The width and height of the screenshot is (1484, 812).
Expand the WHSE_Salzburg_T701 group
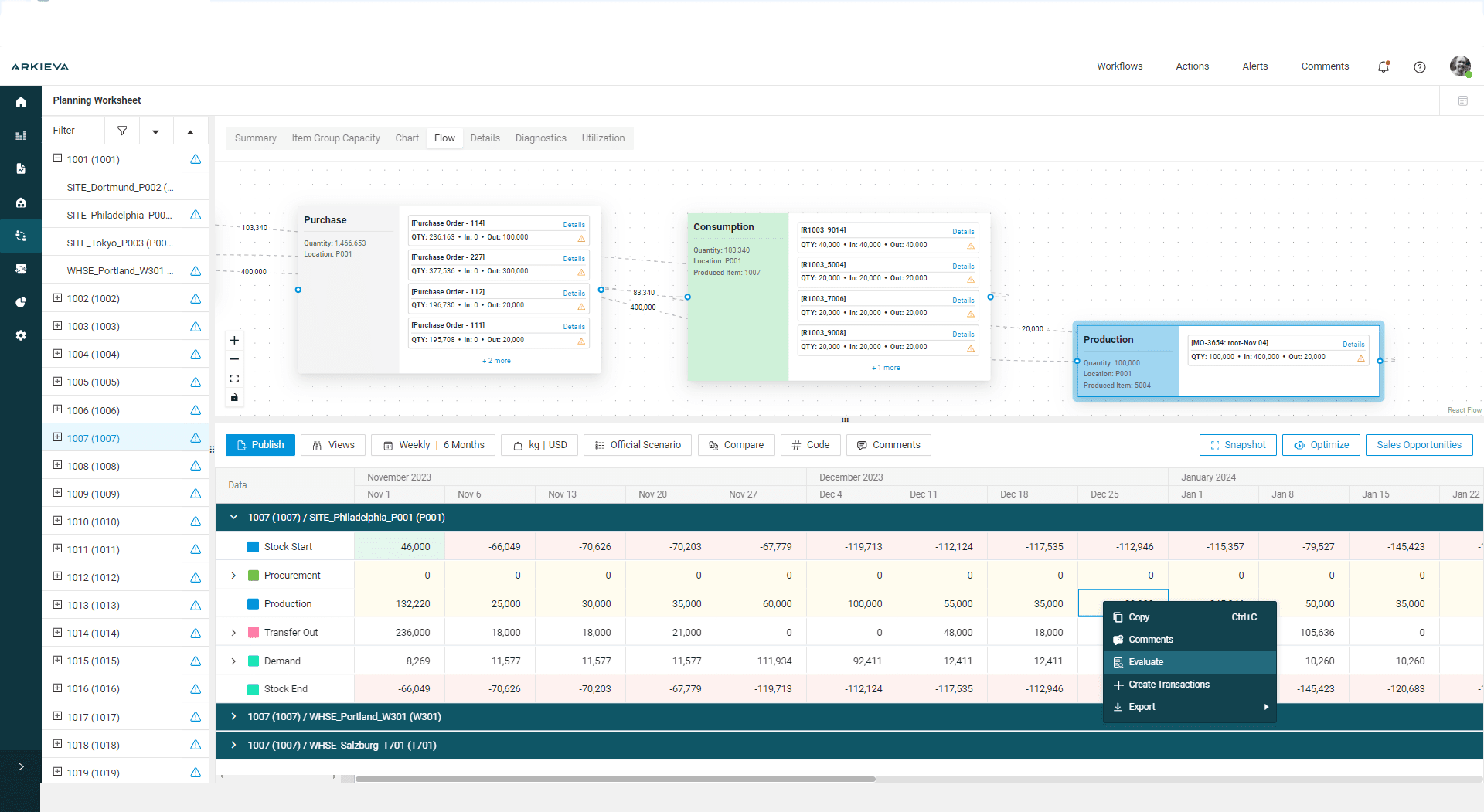point(233,746)
